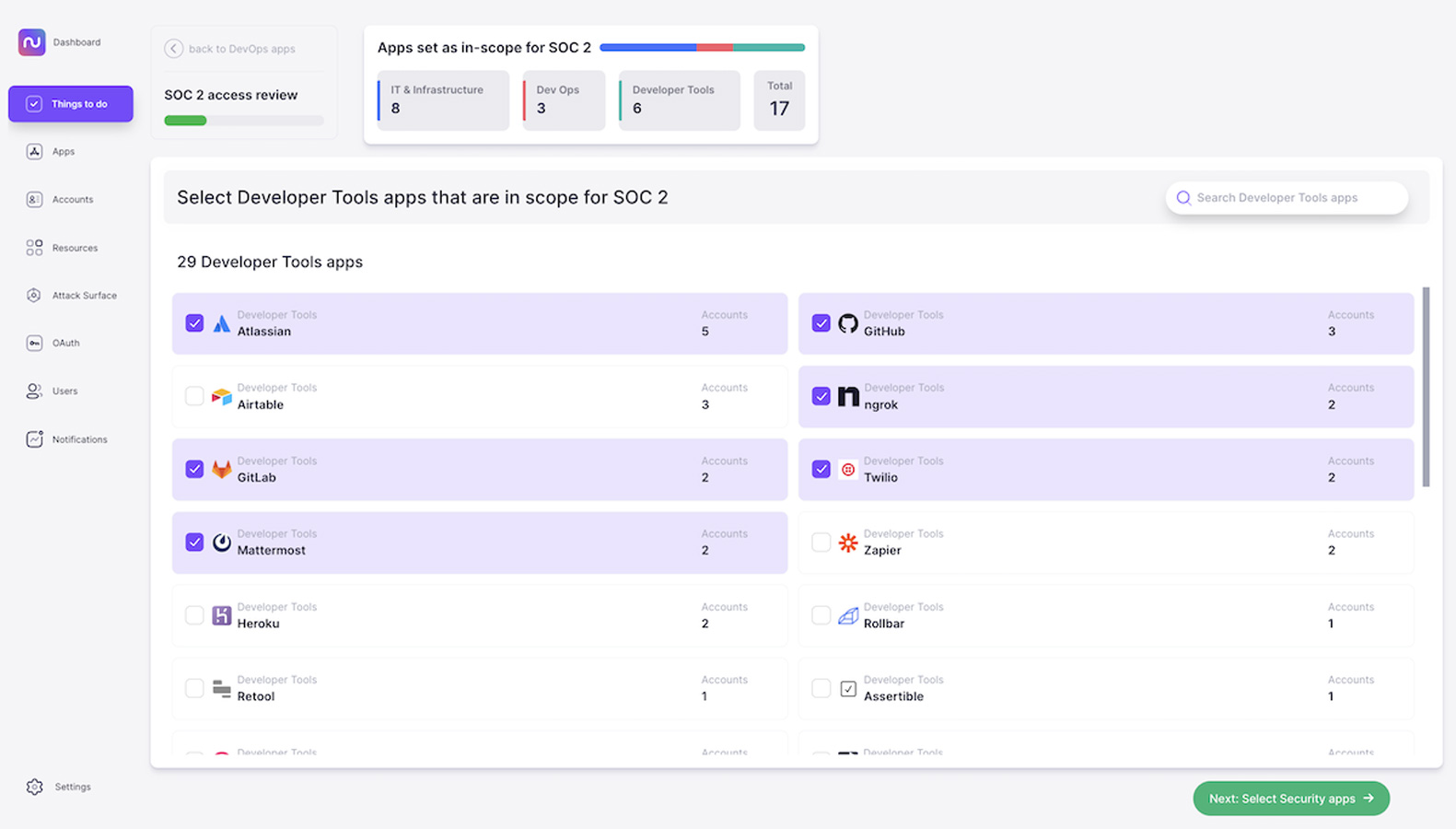Screen dimensions: 1456x829
Task: Open Settings in the sidebar
Action: [73, 787]
